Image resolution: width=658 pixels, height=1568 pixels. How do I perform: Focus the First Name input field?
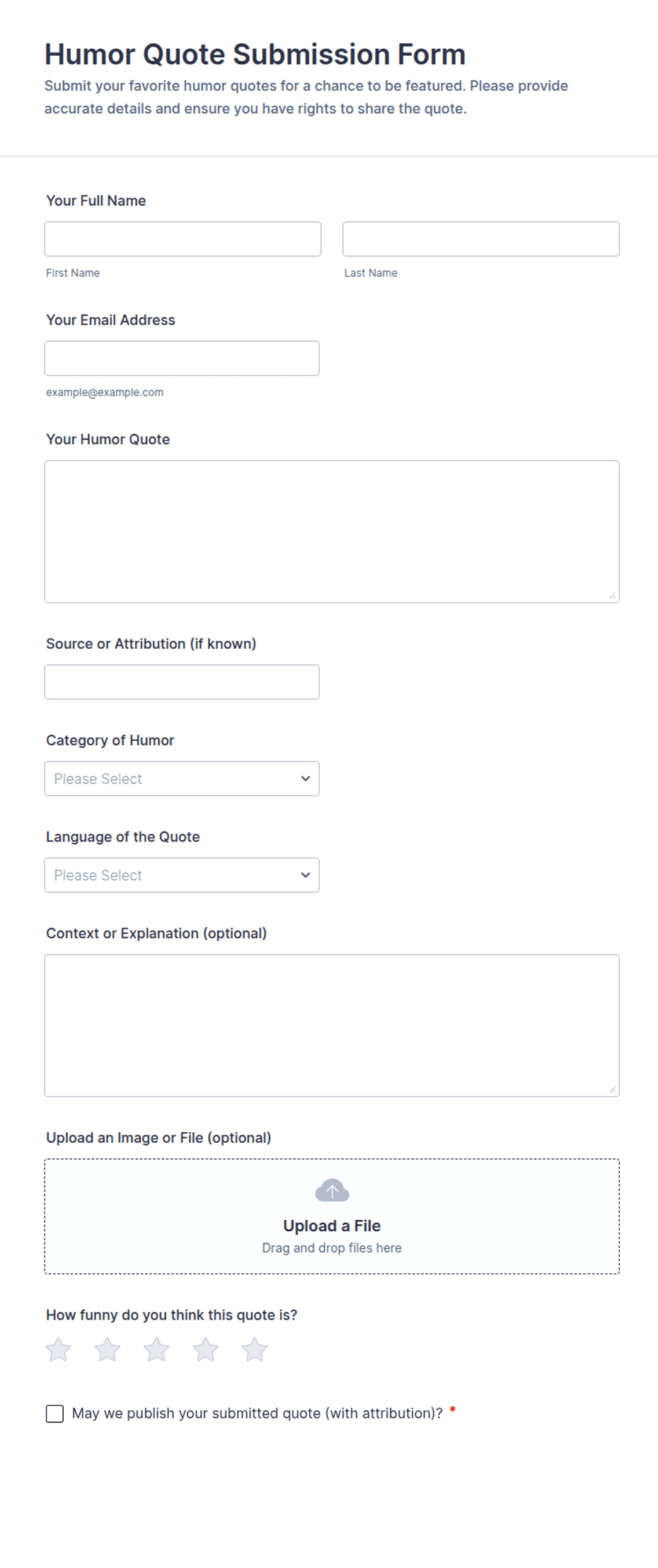coord(183,239)
